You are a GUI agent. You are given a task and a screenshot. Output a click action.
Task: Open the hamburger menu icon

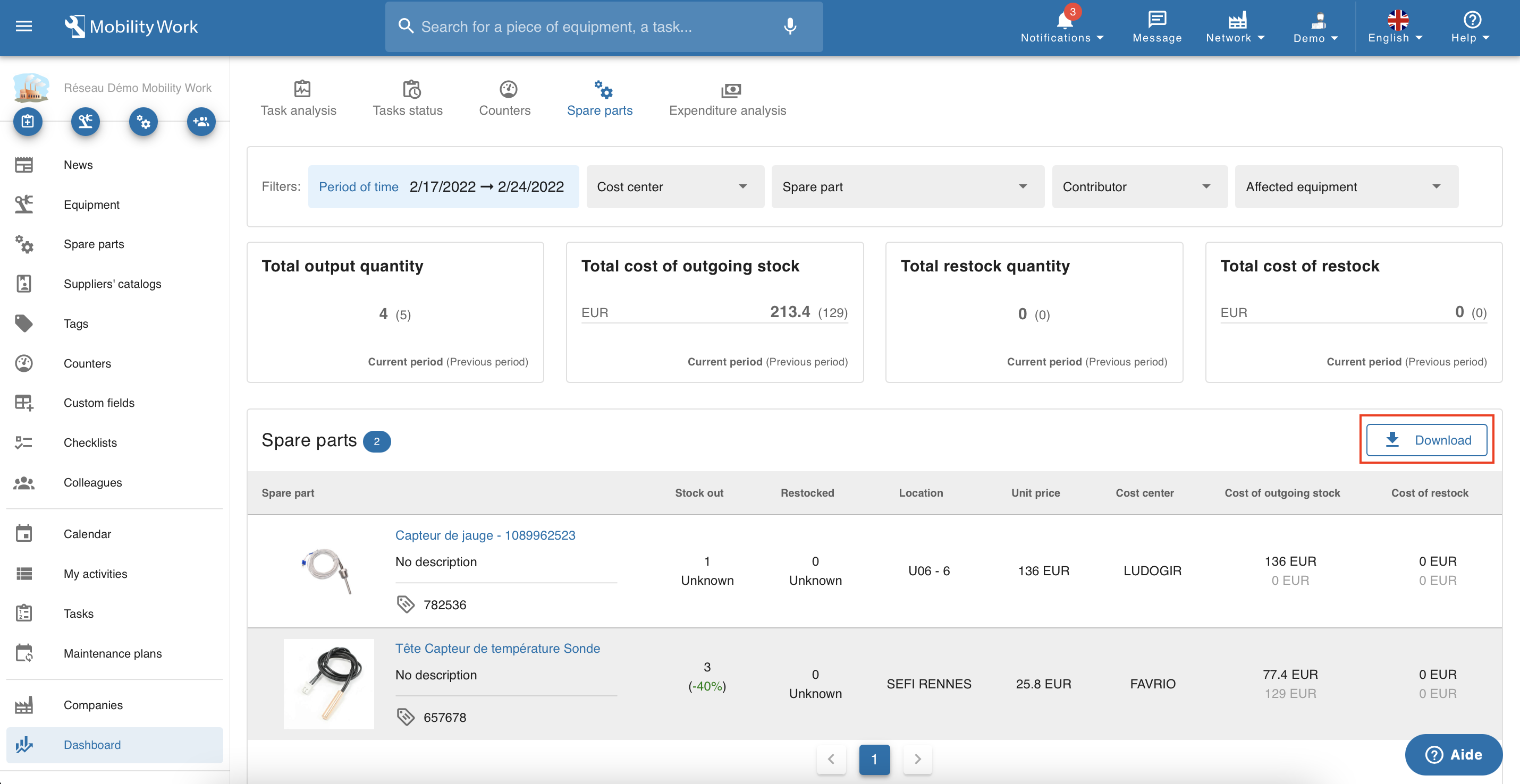pyautogui.click(x=23, y=26)
